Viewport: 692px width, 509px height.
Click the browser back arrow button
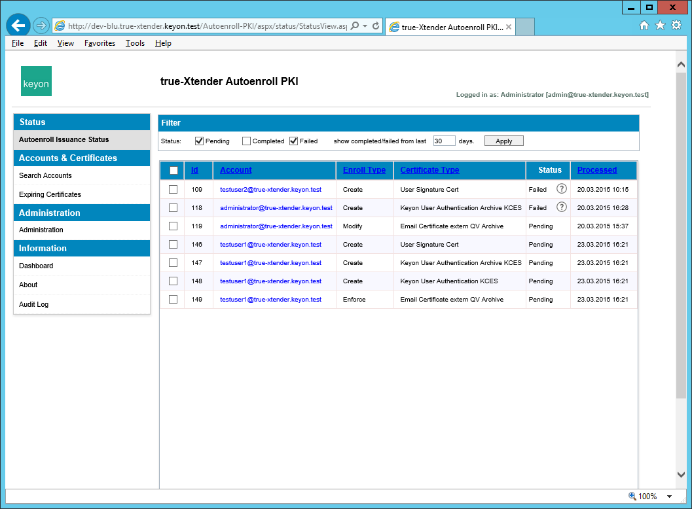(18, 26)
